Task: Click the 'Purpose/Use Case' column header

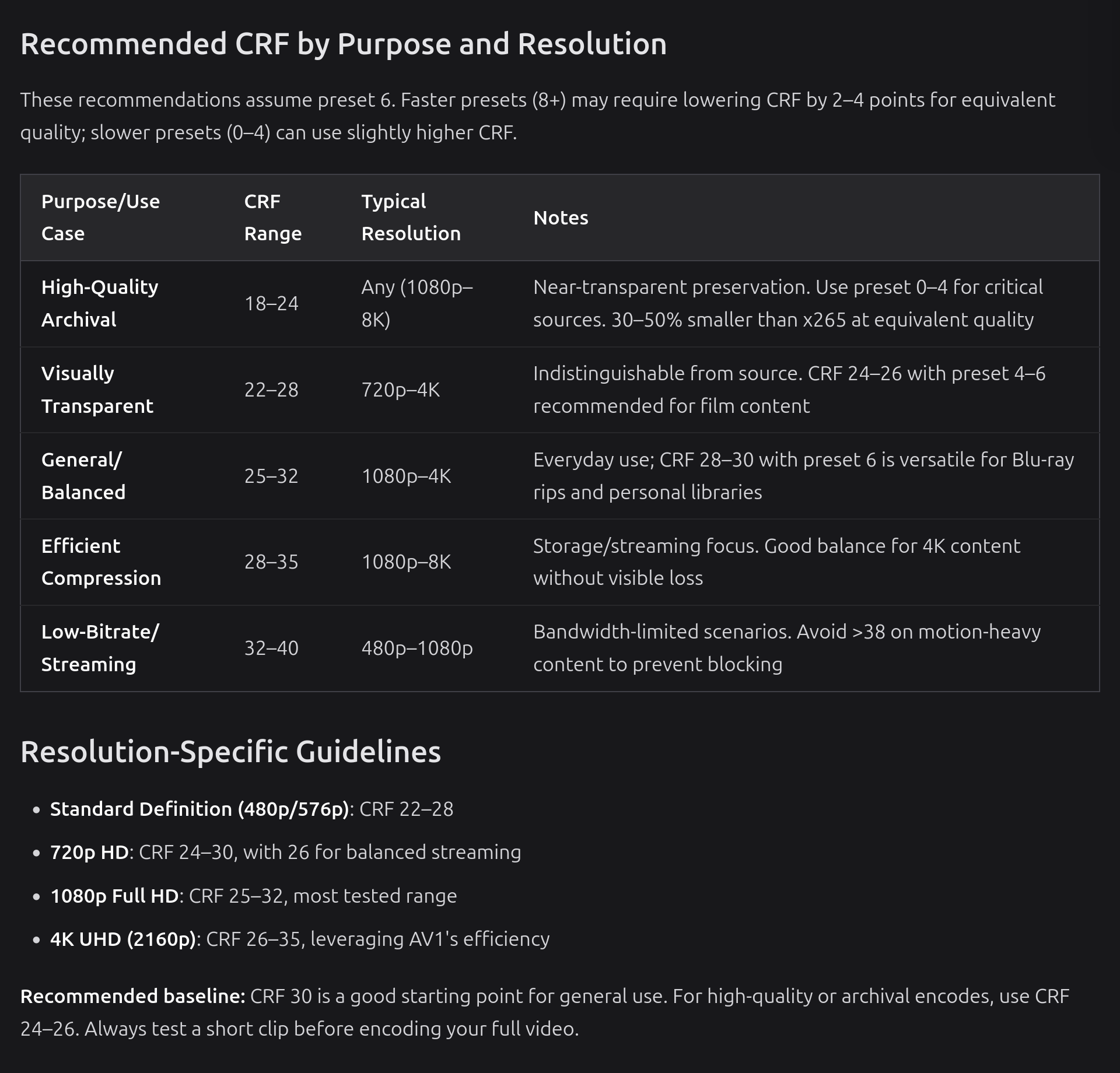Action: (100, 218)
